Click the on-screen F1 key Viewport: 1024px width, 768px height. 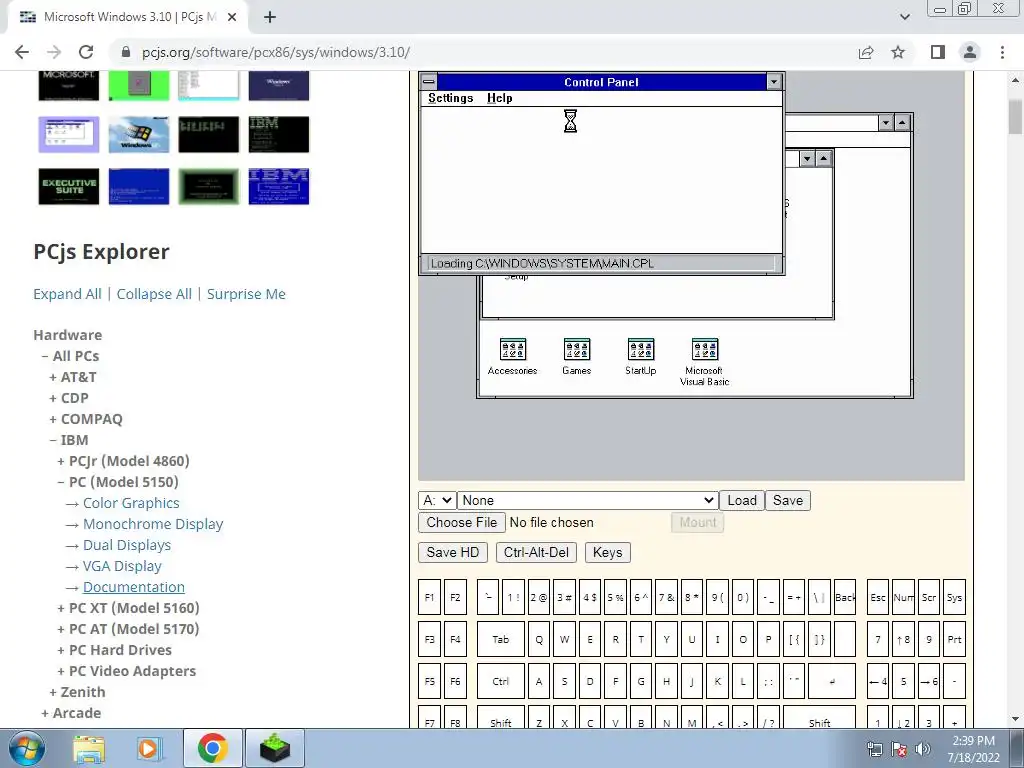tap(429, 598)
